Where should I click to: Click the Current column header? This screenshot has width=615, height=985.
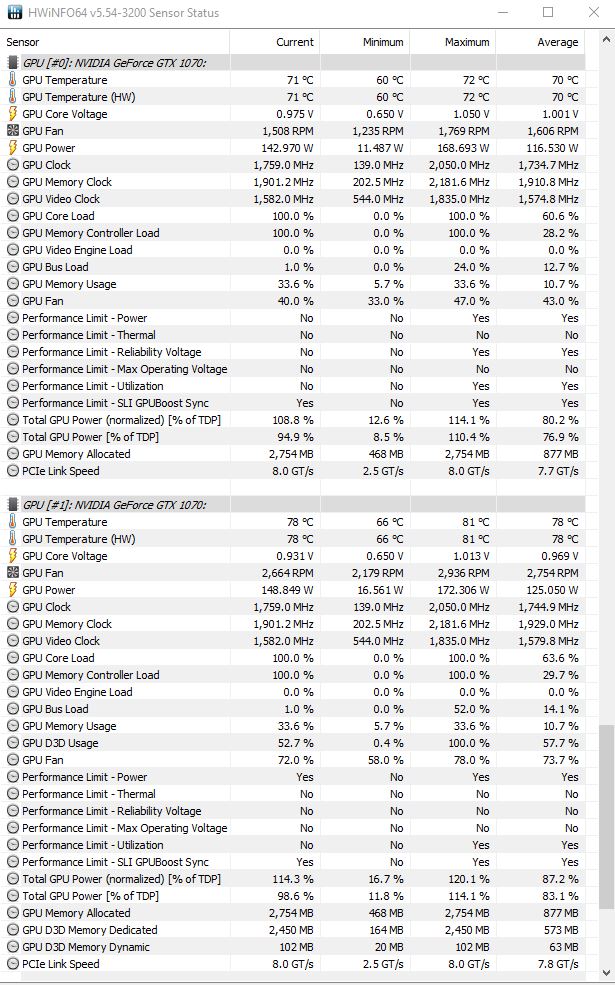[x=295, y=42]
